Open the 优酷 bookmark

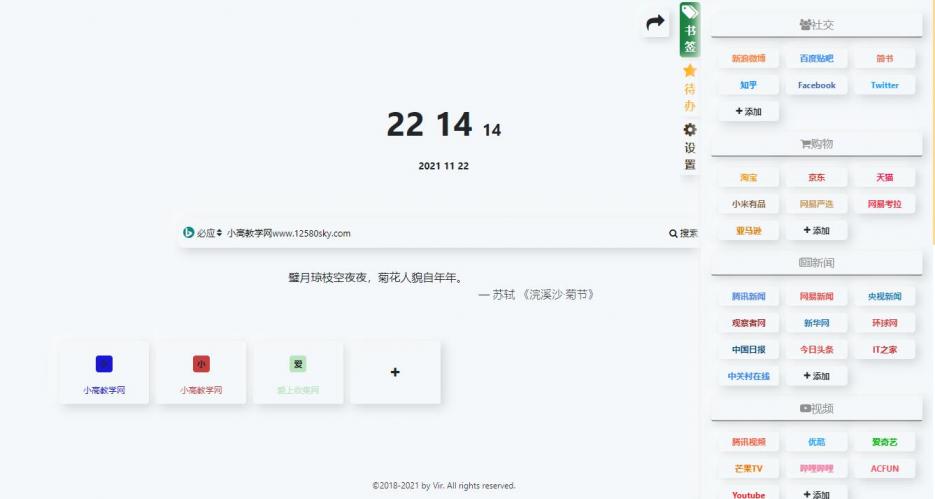click(x=816, y=442)
